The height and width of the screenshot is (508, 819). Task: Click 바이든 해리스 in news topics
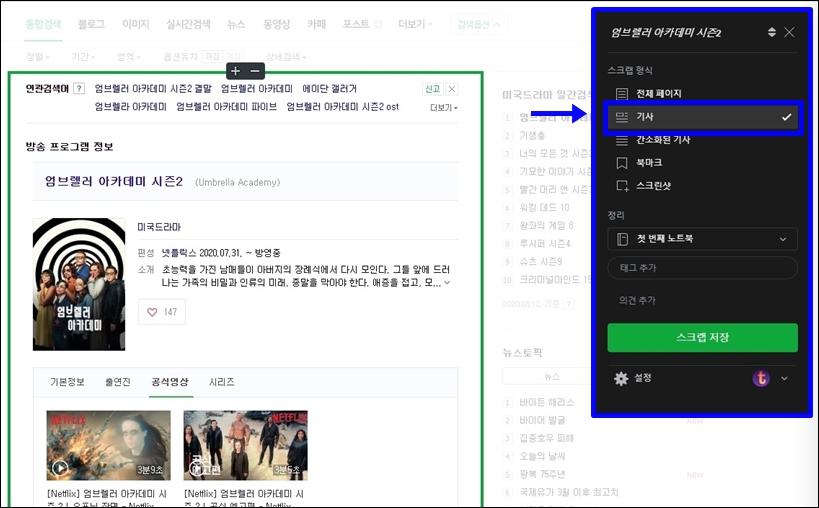tap(546, 402)
